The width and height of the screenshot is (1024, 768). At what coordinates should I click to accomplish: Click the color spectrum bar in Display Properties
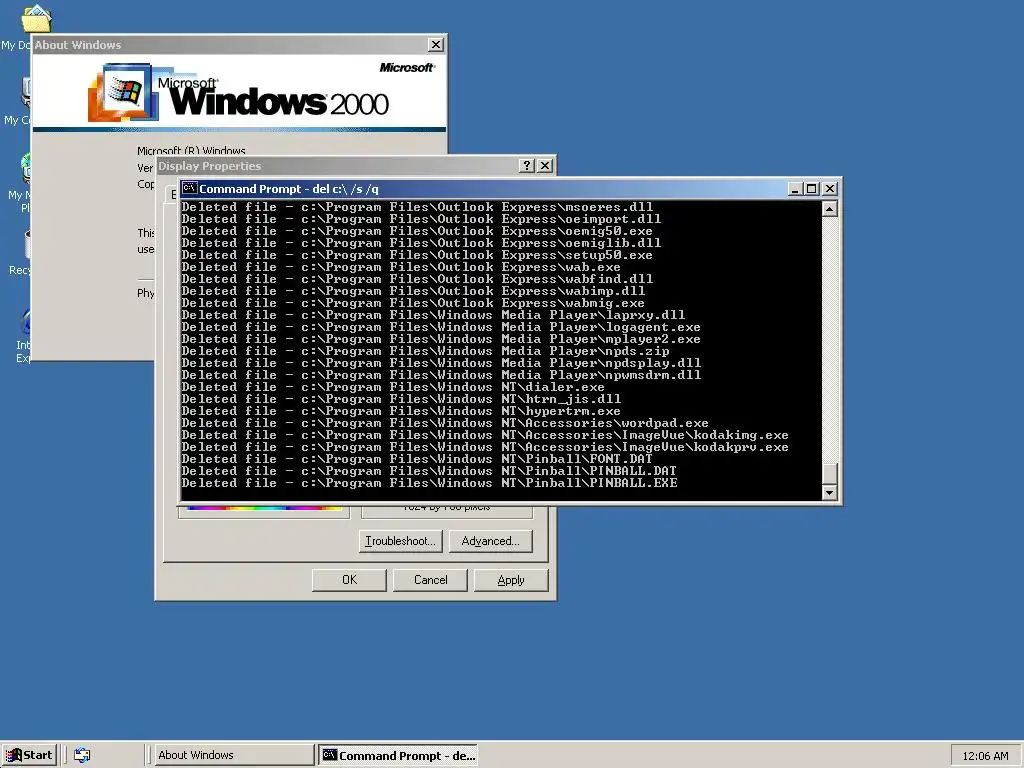click(264, 507)
